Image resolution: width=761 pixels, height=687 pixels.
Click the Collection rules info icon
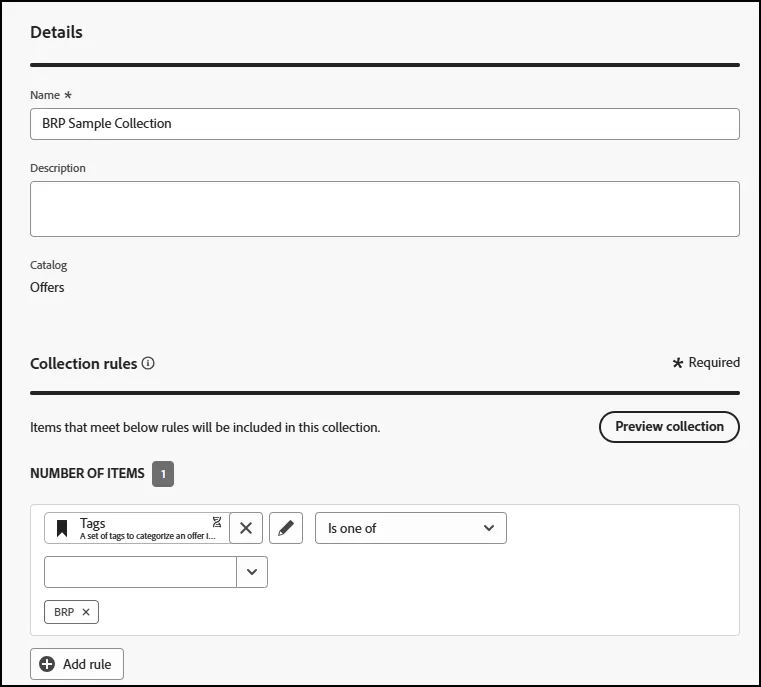pyautogui.click(x=148, y=363)
